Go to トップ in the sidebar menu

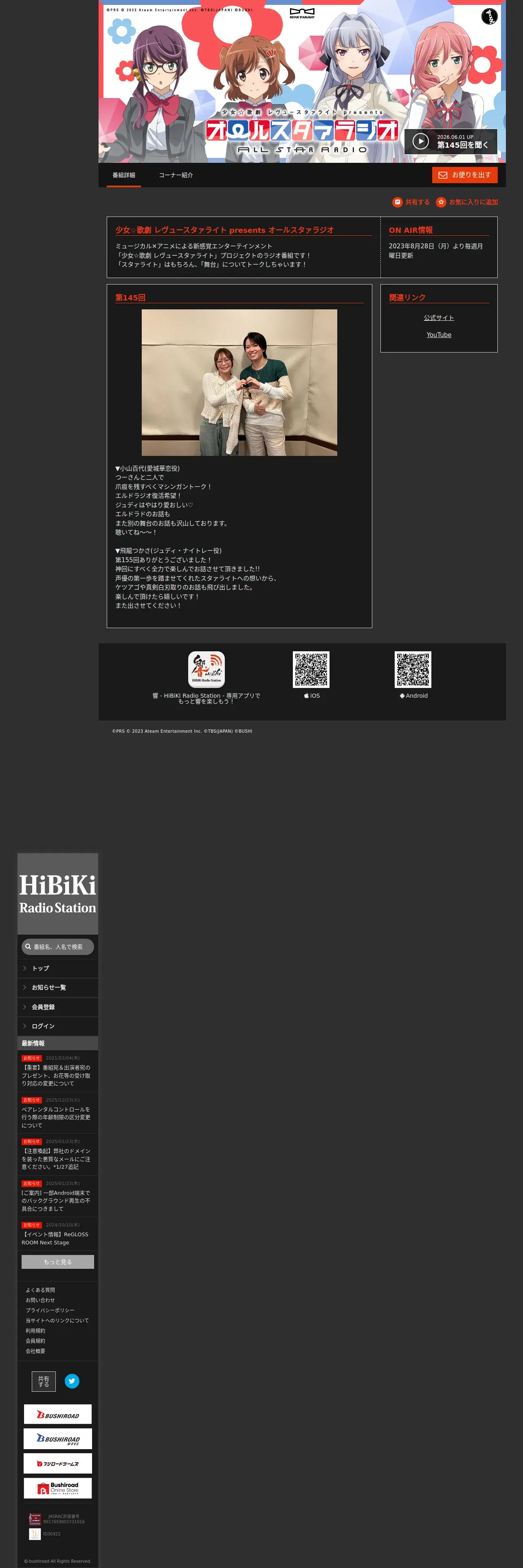click(x=58, y=968)
